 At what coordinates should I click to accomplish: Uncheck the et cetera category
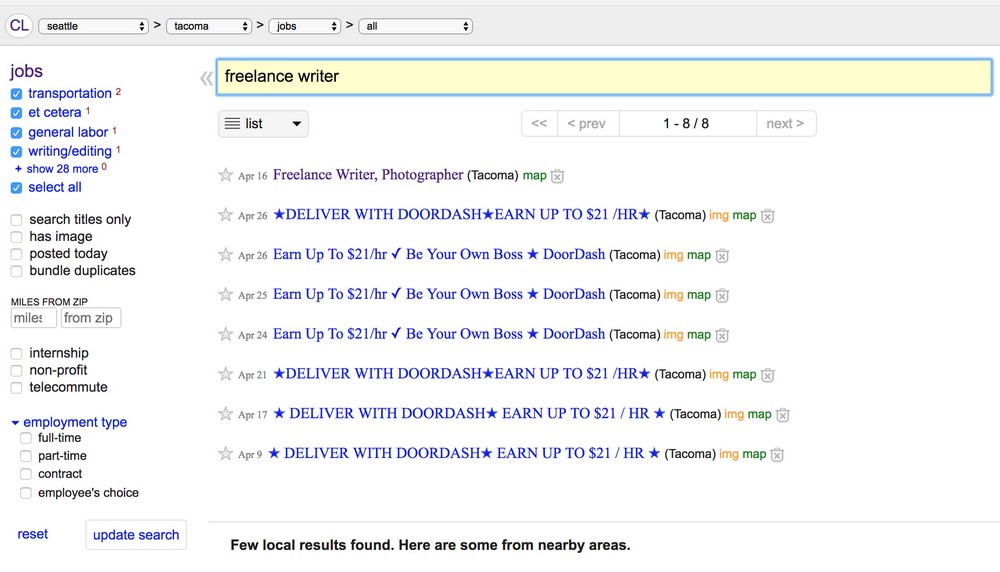pos(17,113)
